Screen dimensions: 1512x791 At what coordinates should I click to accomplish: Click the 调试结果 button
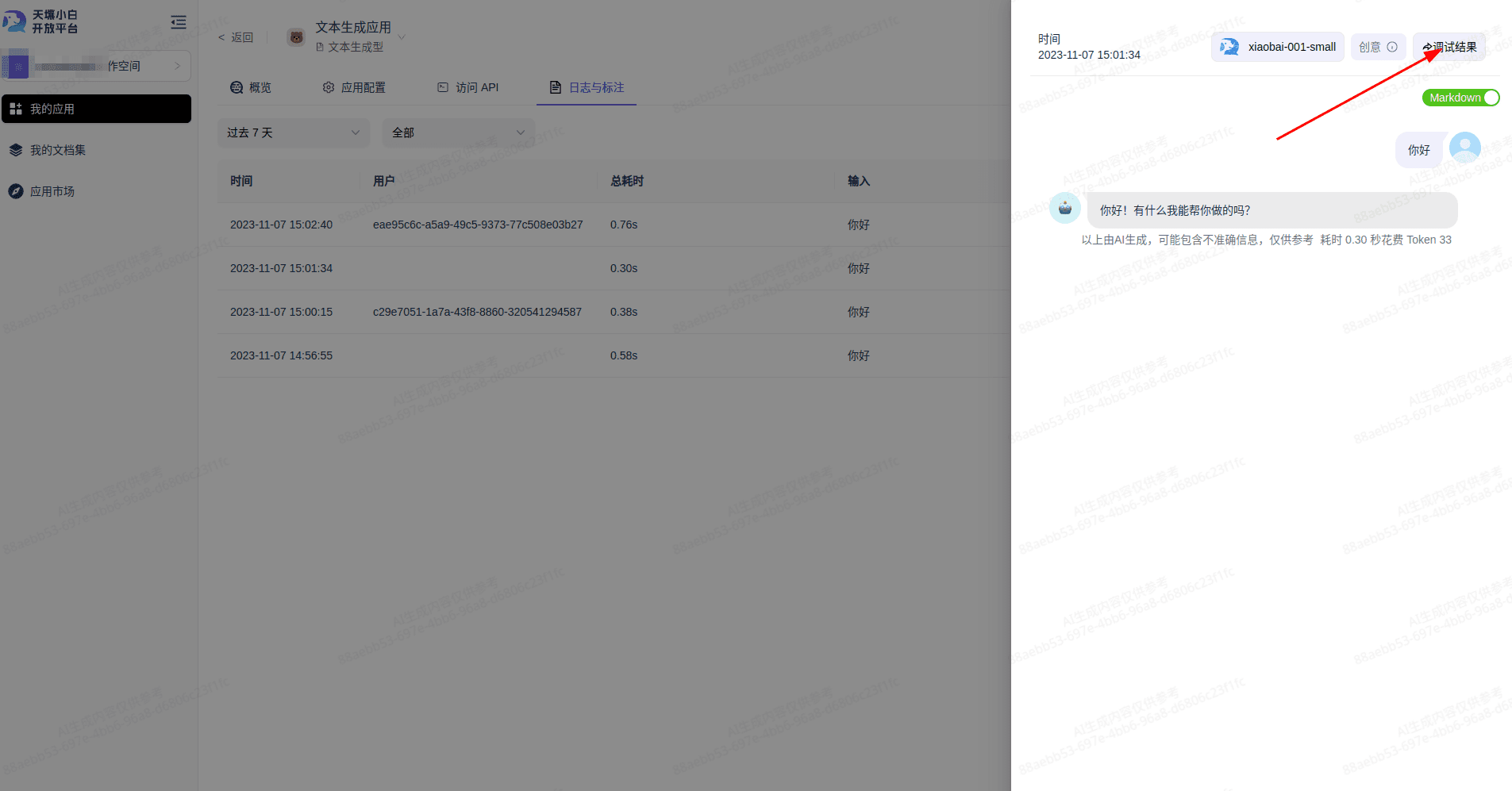pyautogui.click(x=1449, y=47)
